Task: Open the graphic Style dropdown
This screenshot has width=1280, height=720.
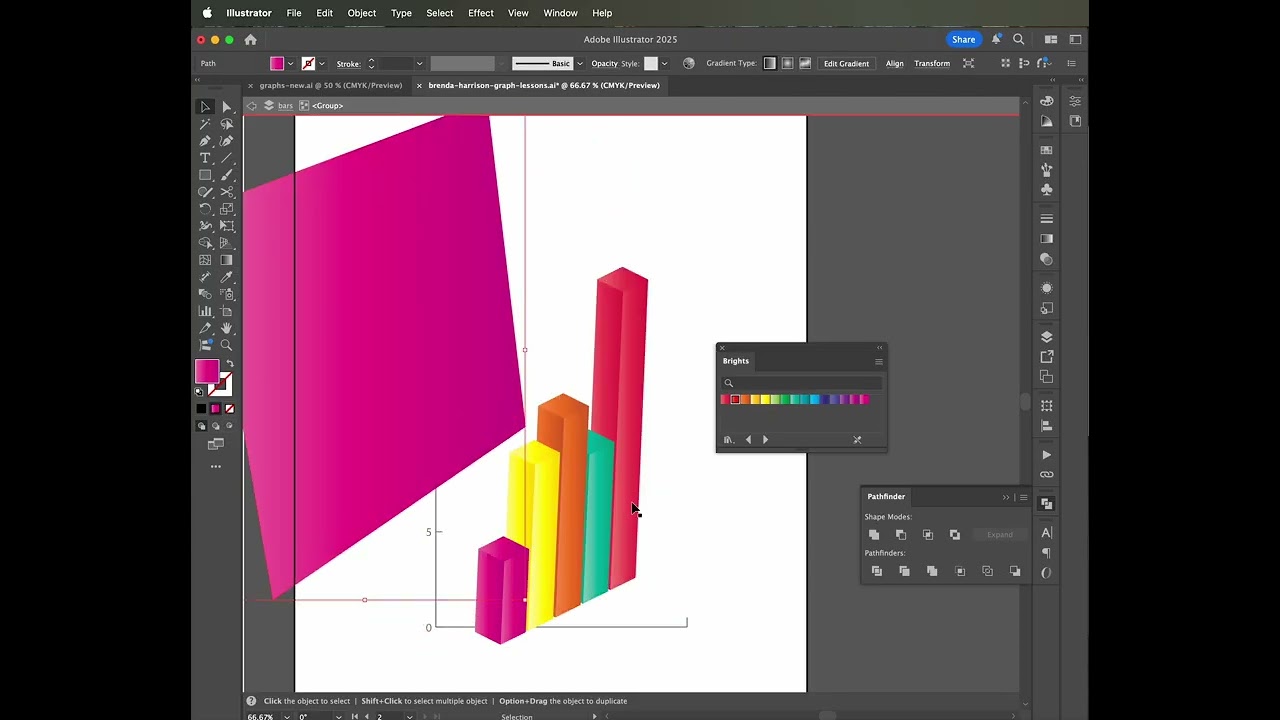Action: [x=664, y=64]
